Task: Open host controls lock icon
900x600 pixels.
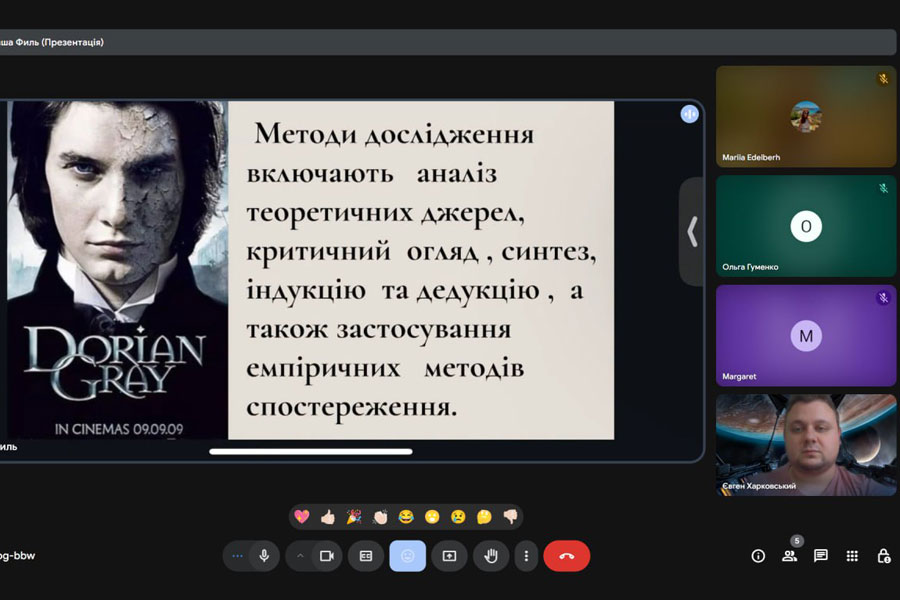Action: point(884,556)
